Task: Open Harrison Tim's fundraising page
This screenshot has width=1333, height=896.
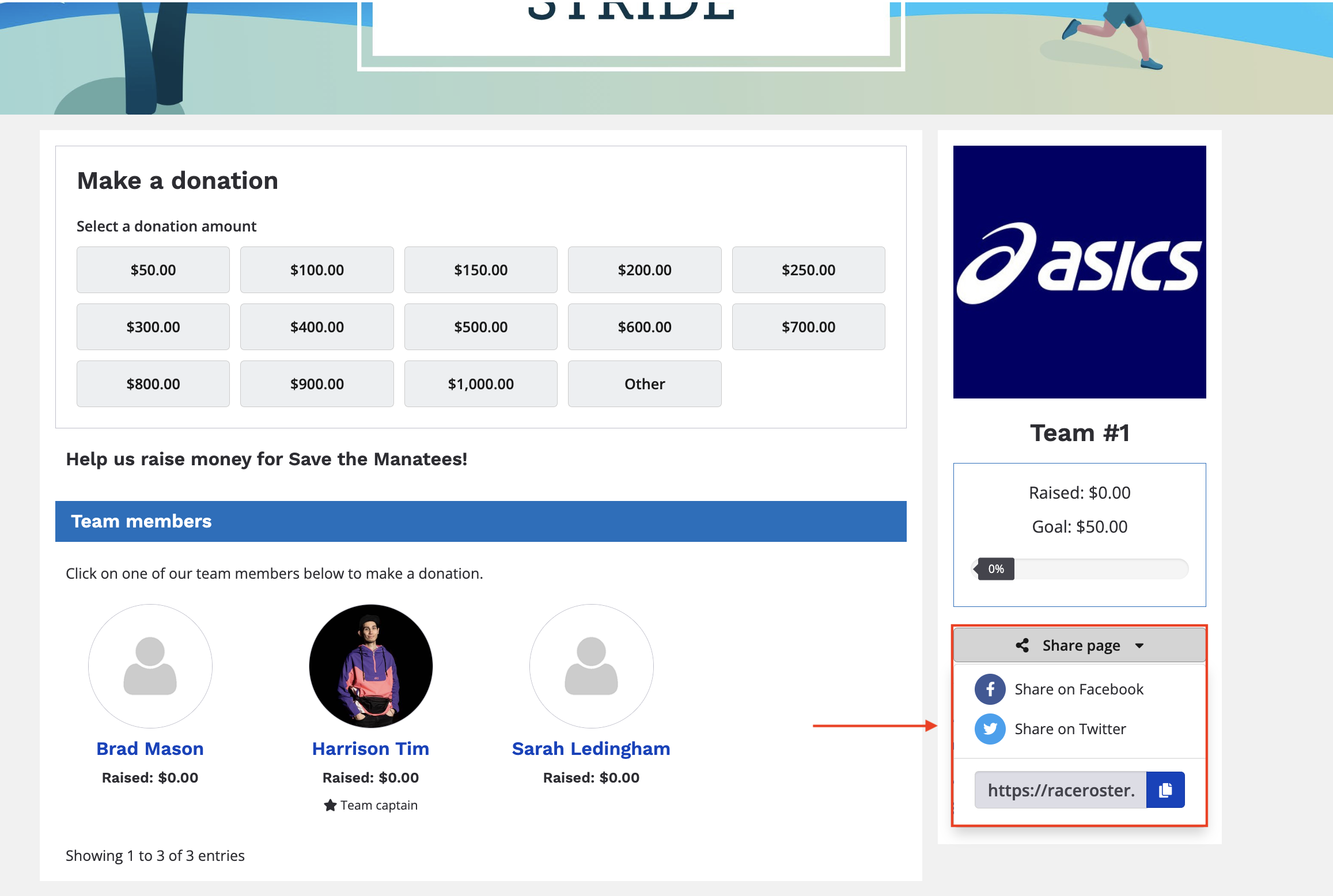Action: (370, 748)
